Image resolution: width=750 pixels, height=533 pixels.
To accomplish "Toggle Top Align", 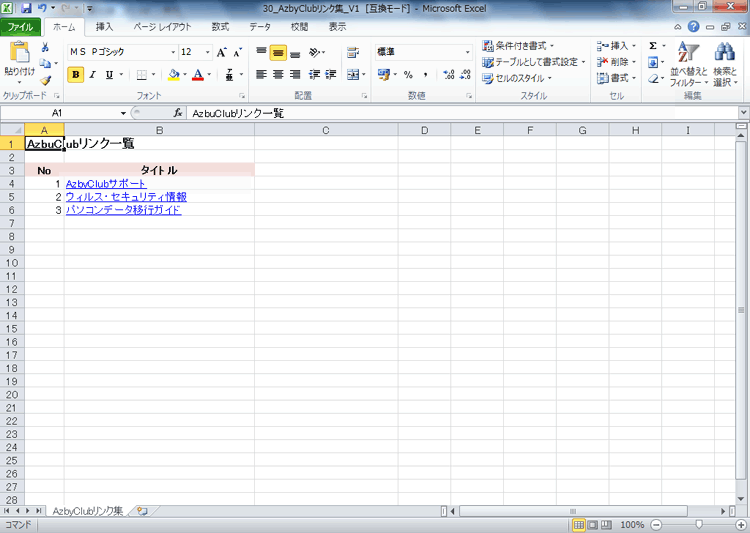I will point(261,52).
